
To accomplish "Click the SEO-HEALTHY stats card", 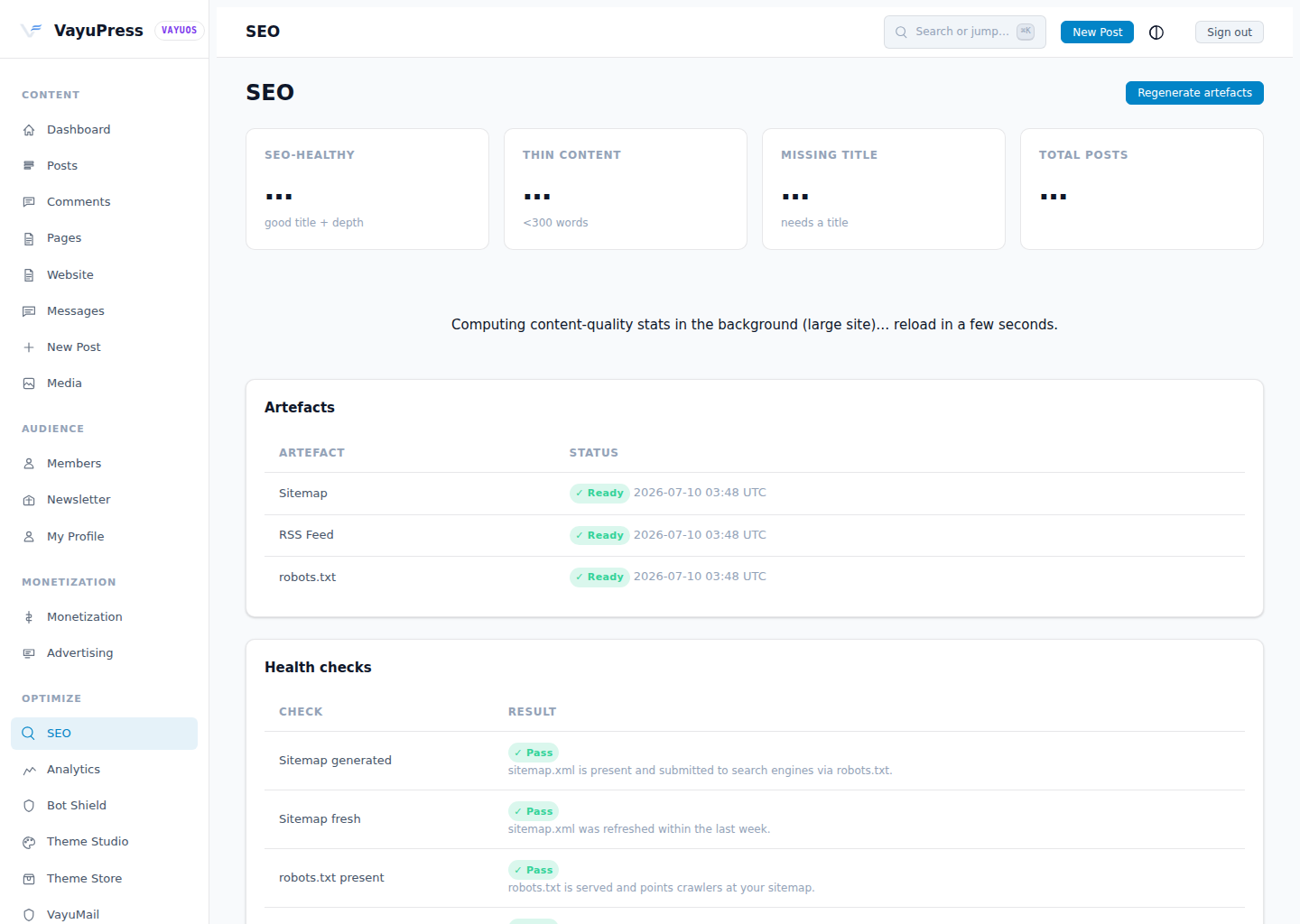I will [x=367, y=189].
